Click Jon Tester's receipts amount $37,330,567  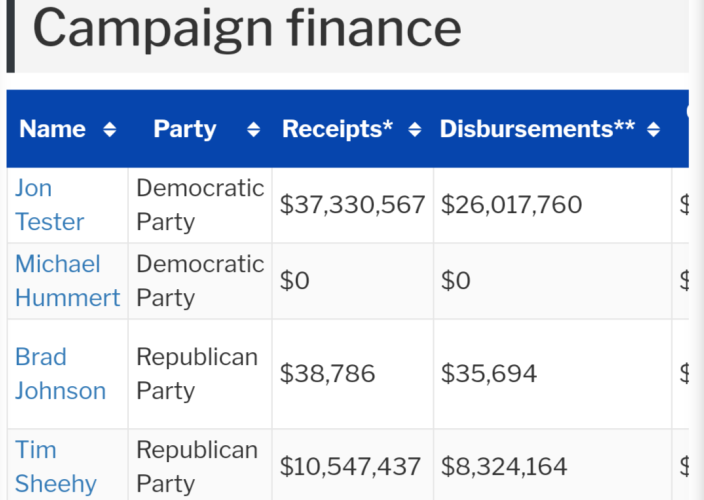[x=352, y=205]
